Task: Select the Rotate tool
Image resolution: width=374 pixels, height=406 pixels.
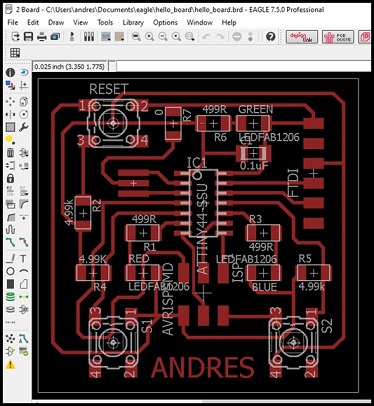Action: [x=23, y=114]
